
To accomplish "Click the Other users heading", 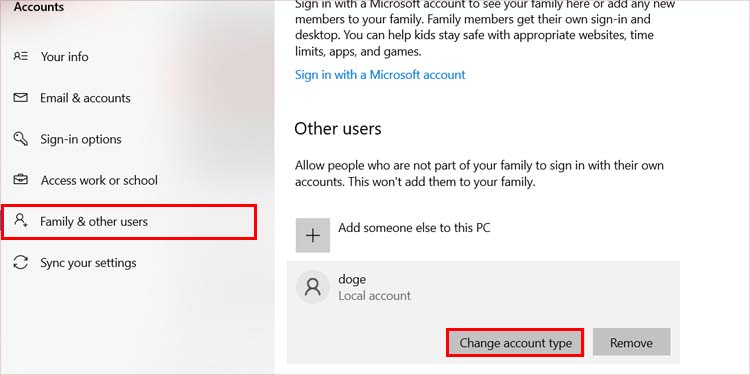I will pyautogui.click(x=338, y=129).
